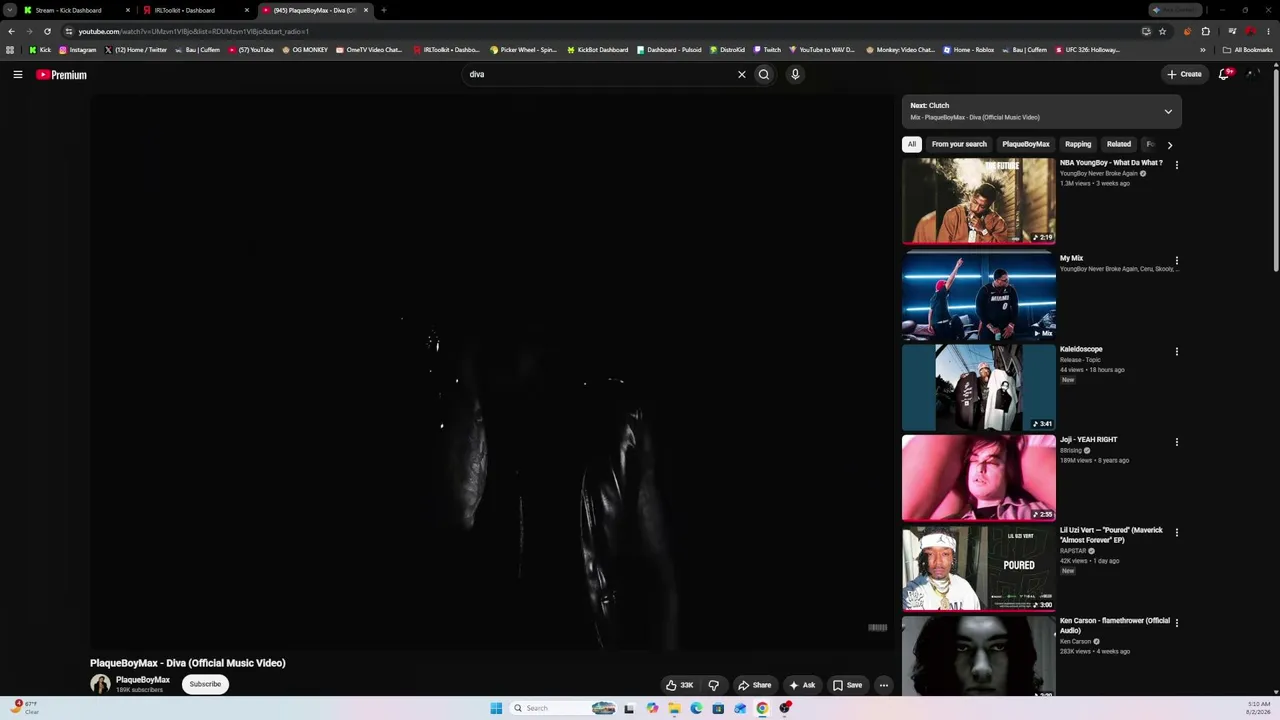Open the Chrome extensions puzzle icon

point(1205,31)
